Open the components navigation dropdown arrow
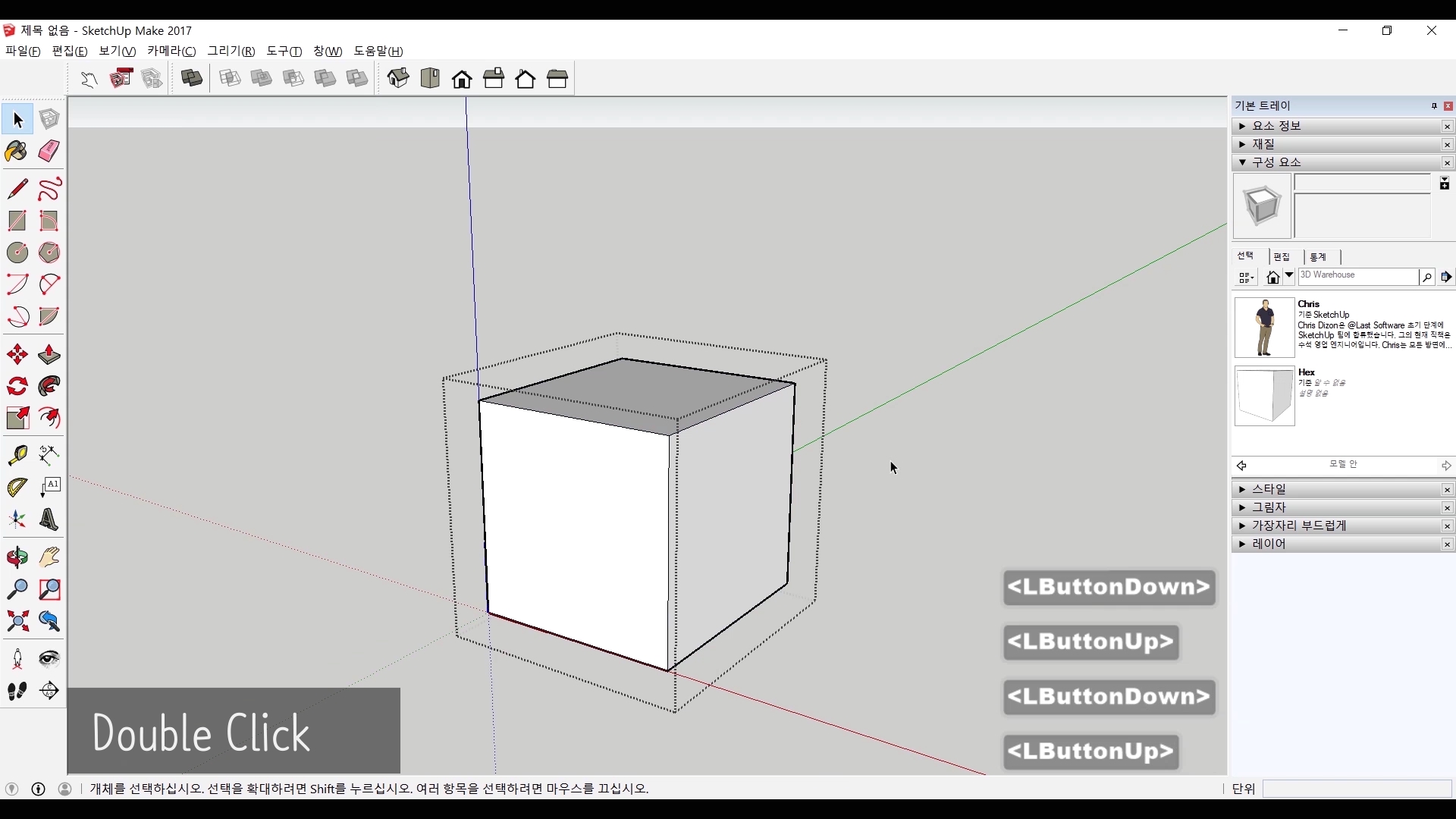1456x819 pixels. 1289,277
